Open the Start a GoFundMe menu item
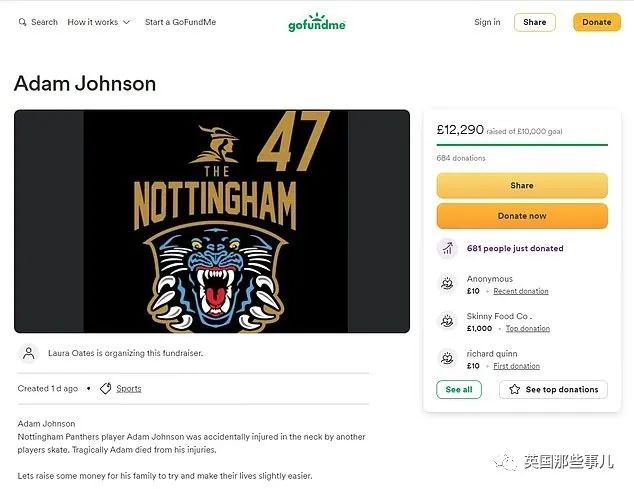 [180, 22]
